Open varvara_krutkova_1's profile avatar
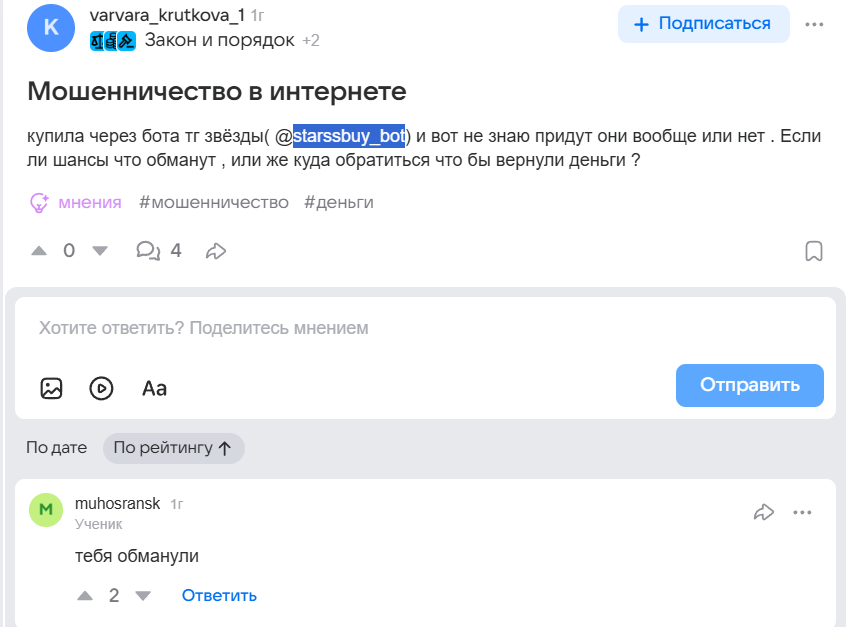 [x=50, y=28]
